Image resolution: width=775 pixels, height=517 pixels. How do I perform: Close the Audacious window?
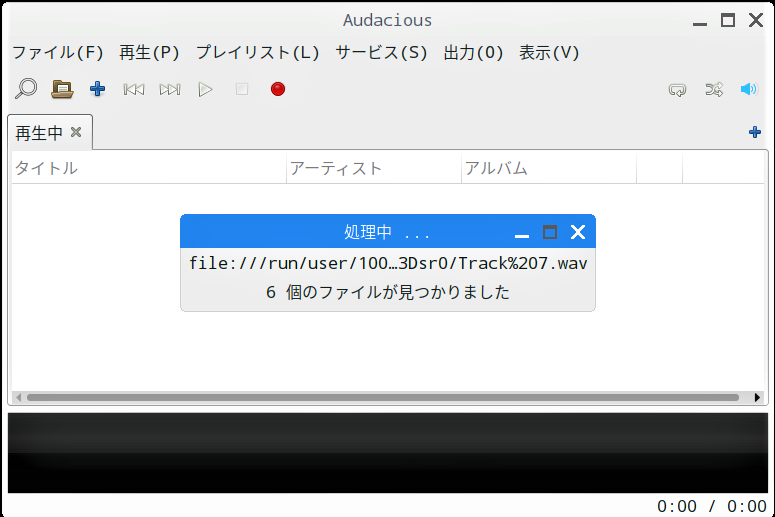click(756, 20)
